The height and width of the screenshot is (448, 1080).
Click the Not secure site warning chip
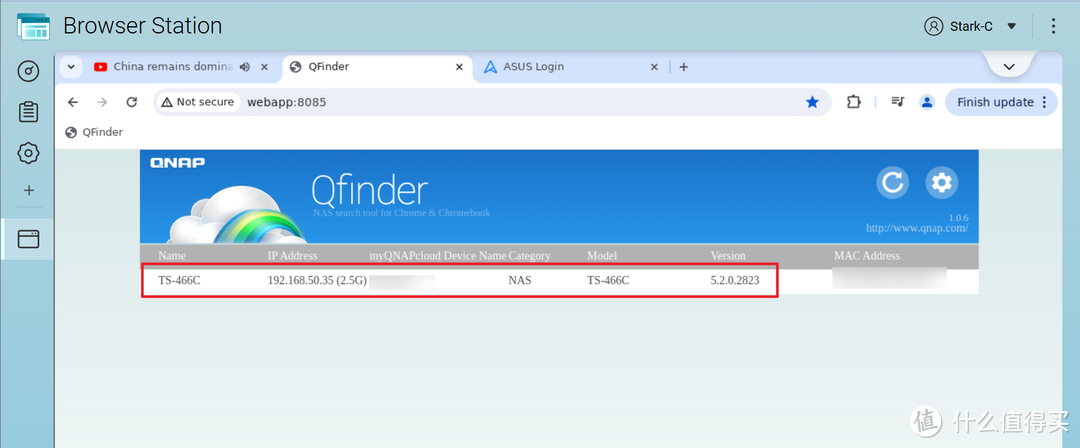(x=197, y=102)
